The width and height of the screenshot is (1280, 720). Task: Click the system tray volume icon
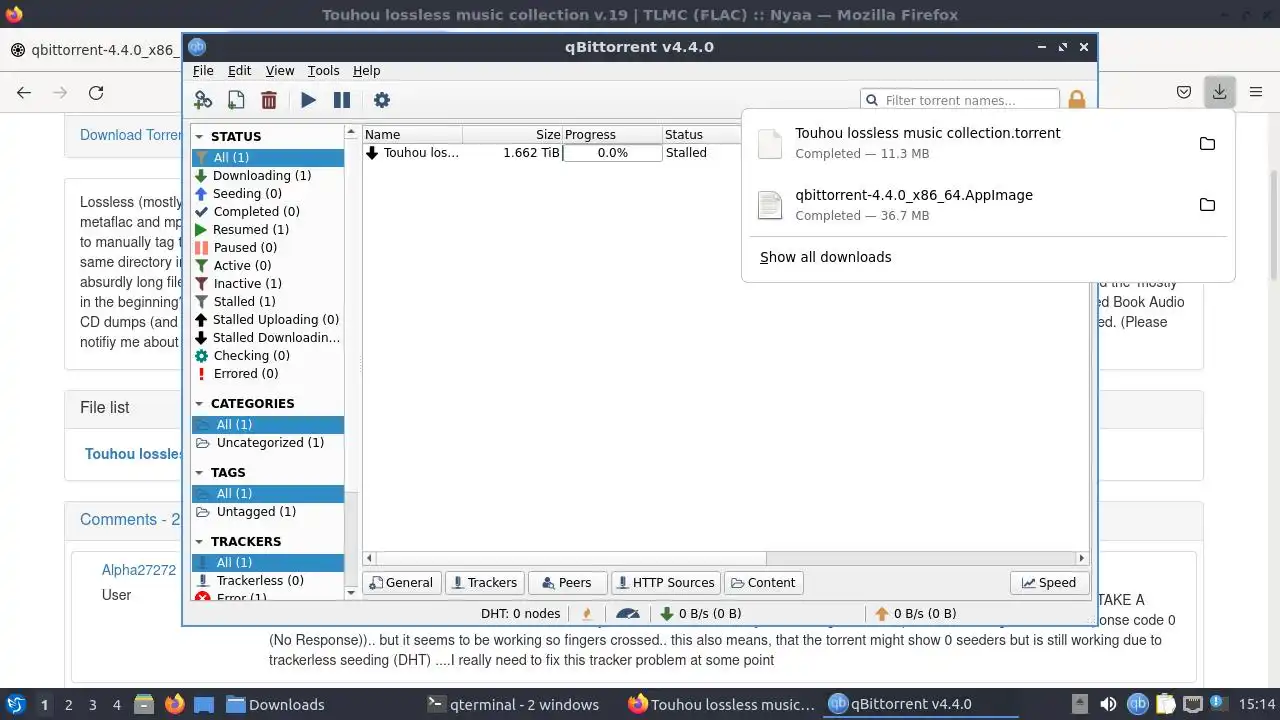click(x=1108, y=704)
